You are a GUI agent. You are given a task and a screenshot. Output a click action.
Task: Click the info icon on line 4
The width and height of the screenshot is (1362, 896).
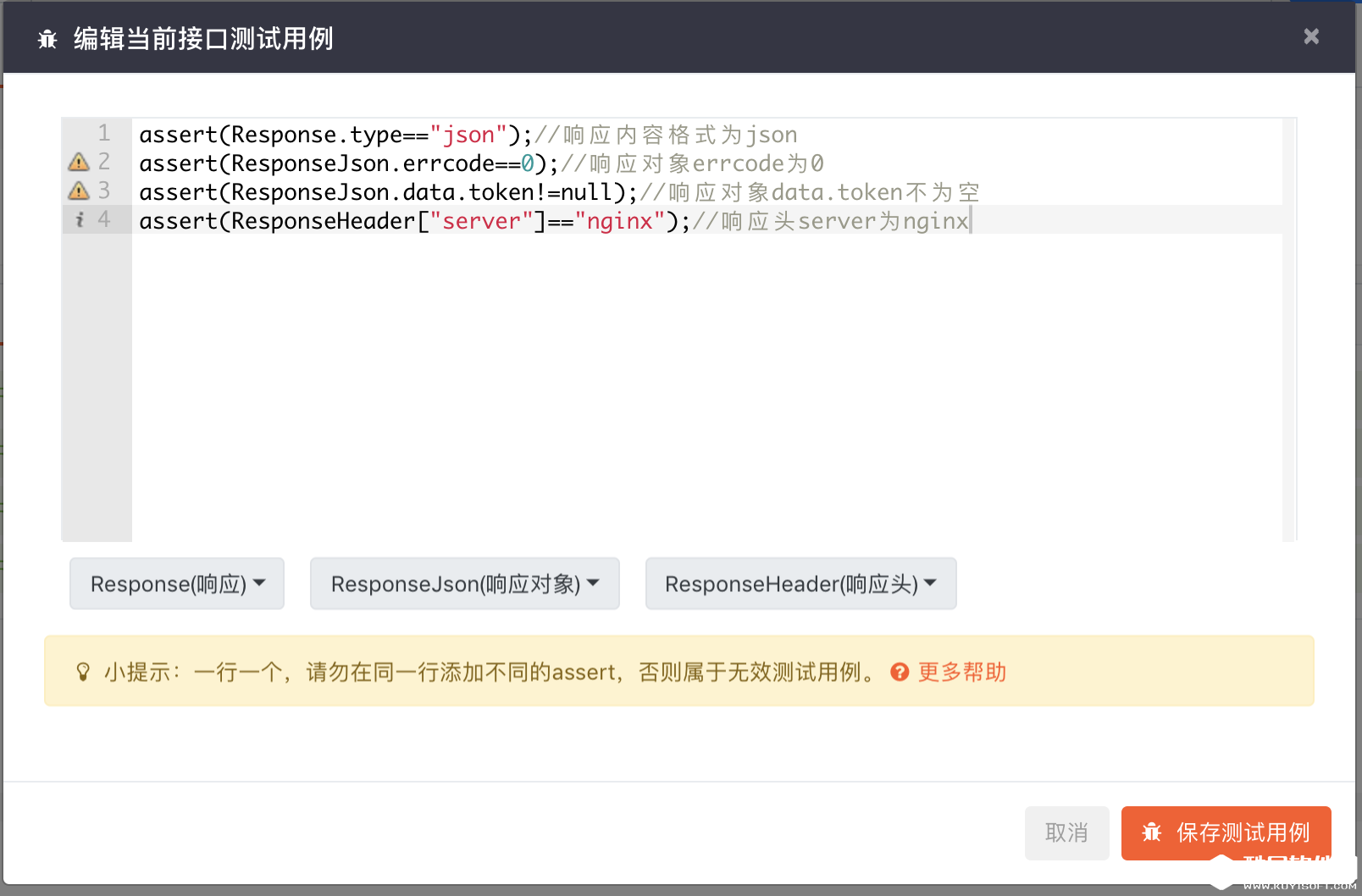tap(80, 220)
